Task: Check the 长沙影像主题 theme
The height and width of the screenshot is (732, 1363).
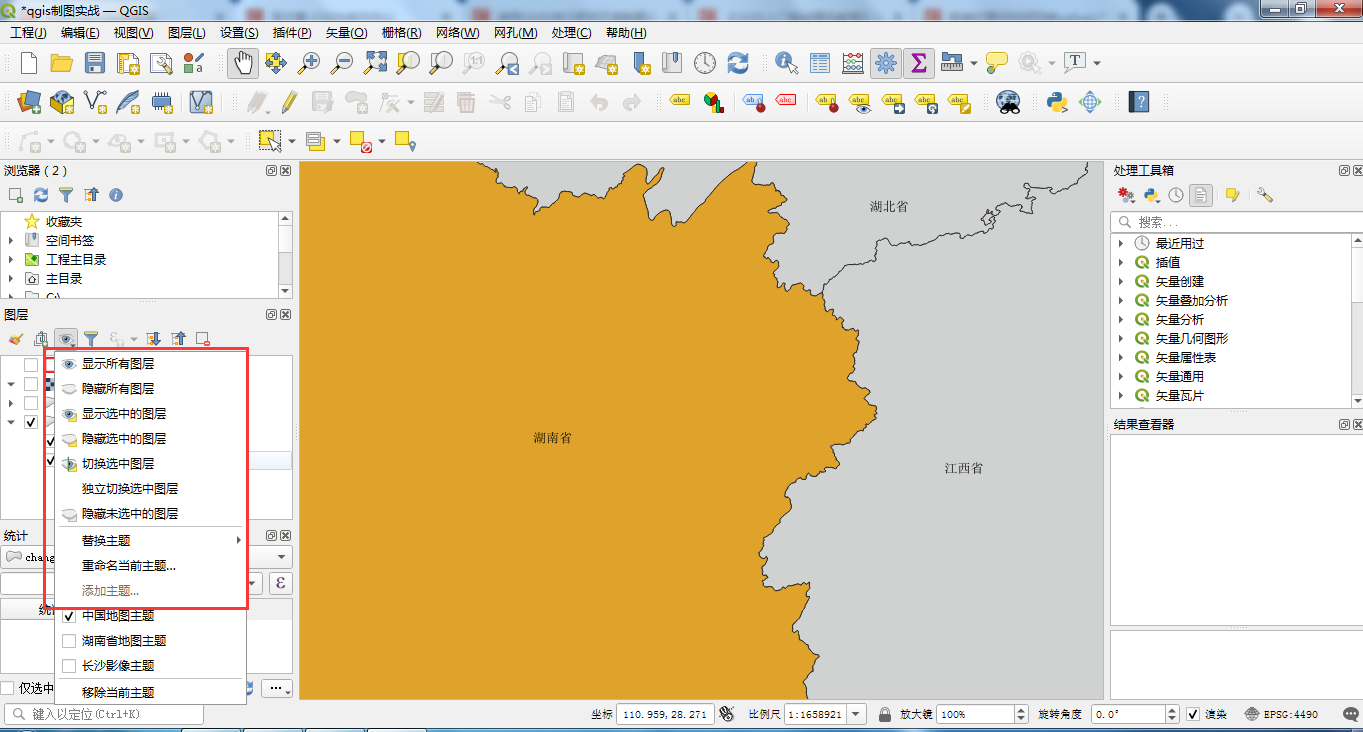Action: coord(69,665)
